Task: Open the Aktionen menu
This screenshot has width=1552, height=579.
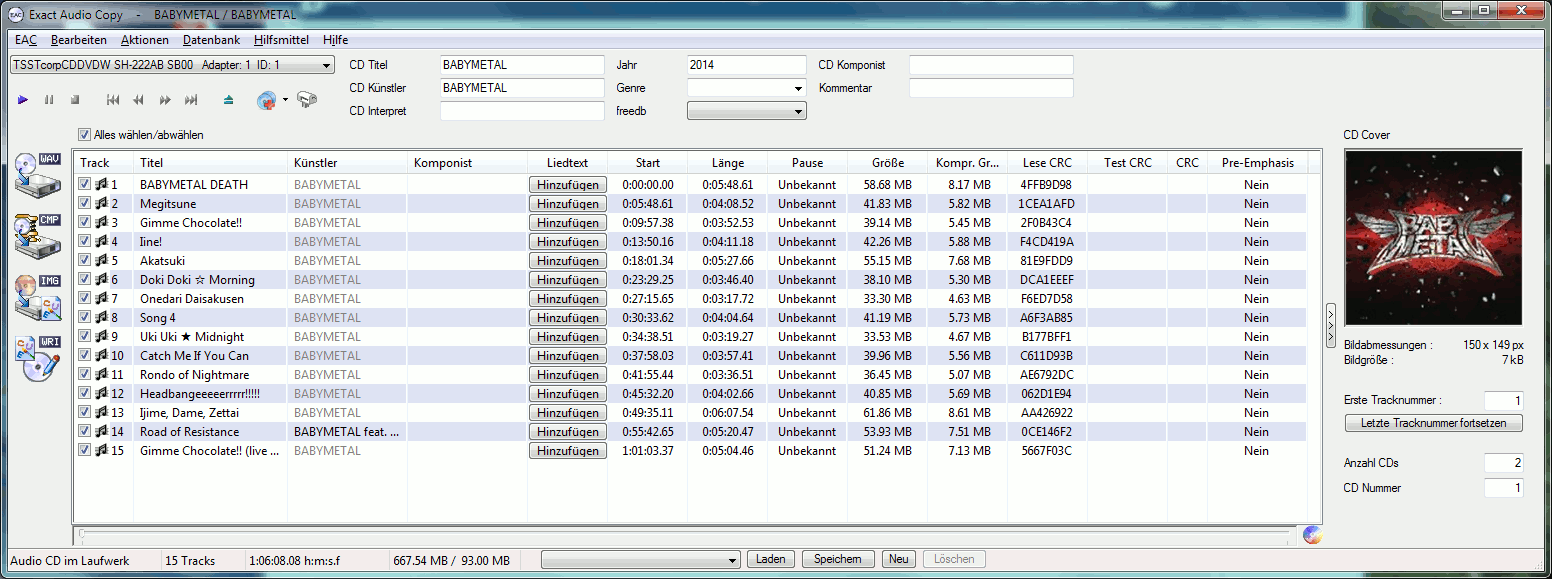Action: click(145, 40)
